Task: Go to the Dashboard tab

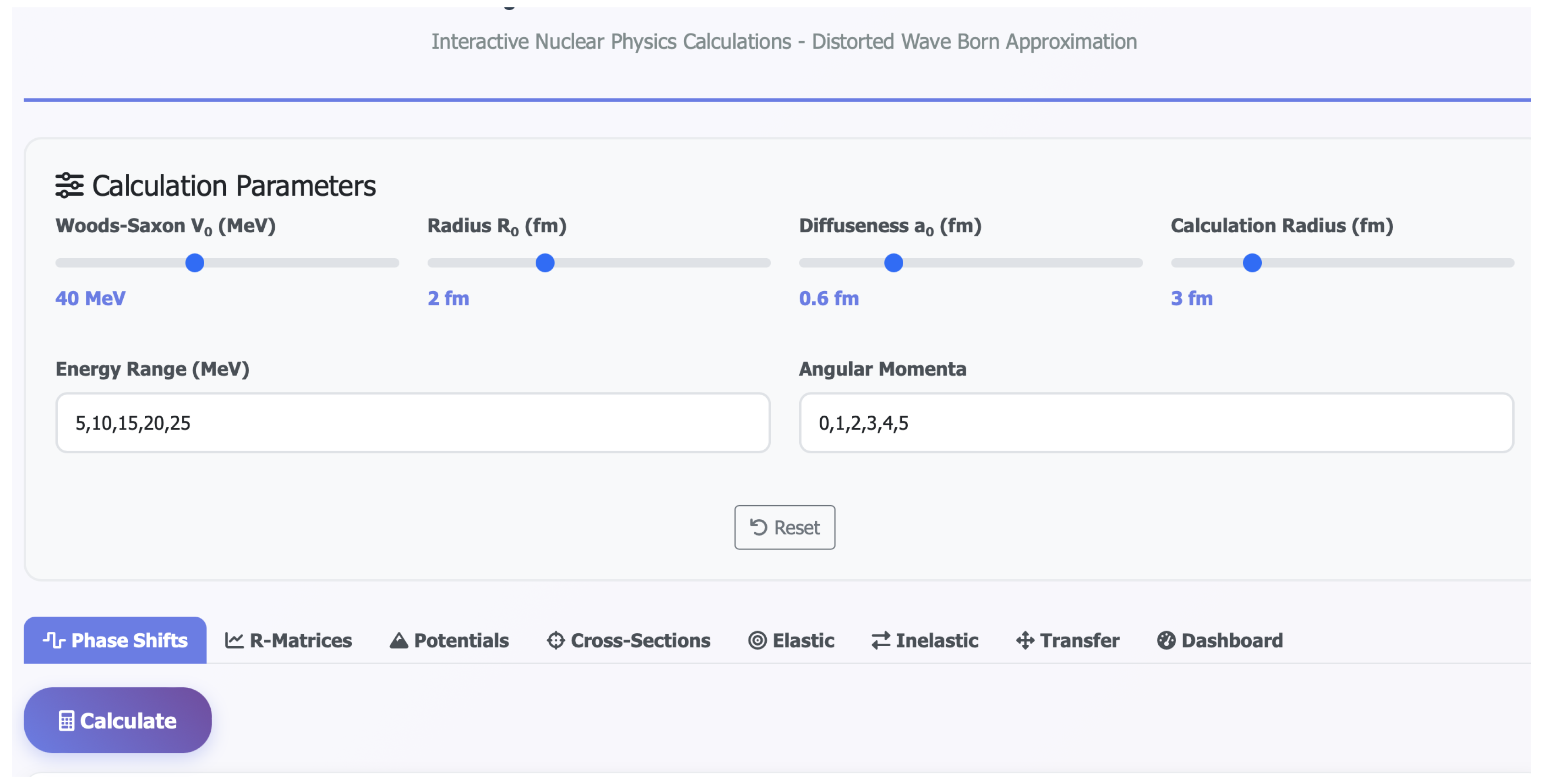Action: click(x=1220, y=640)
